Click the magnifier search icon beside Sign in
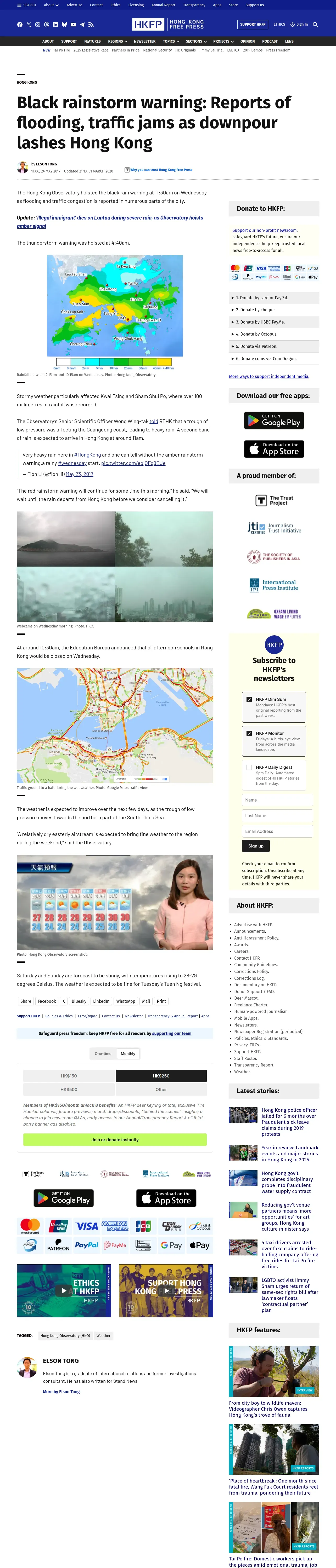Viewport: 336px width, 1568px height. click(315, 25)
